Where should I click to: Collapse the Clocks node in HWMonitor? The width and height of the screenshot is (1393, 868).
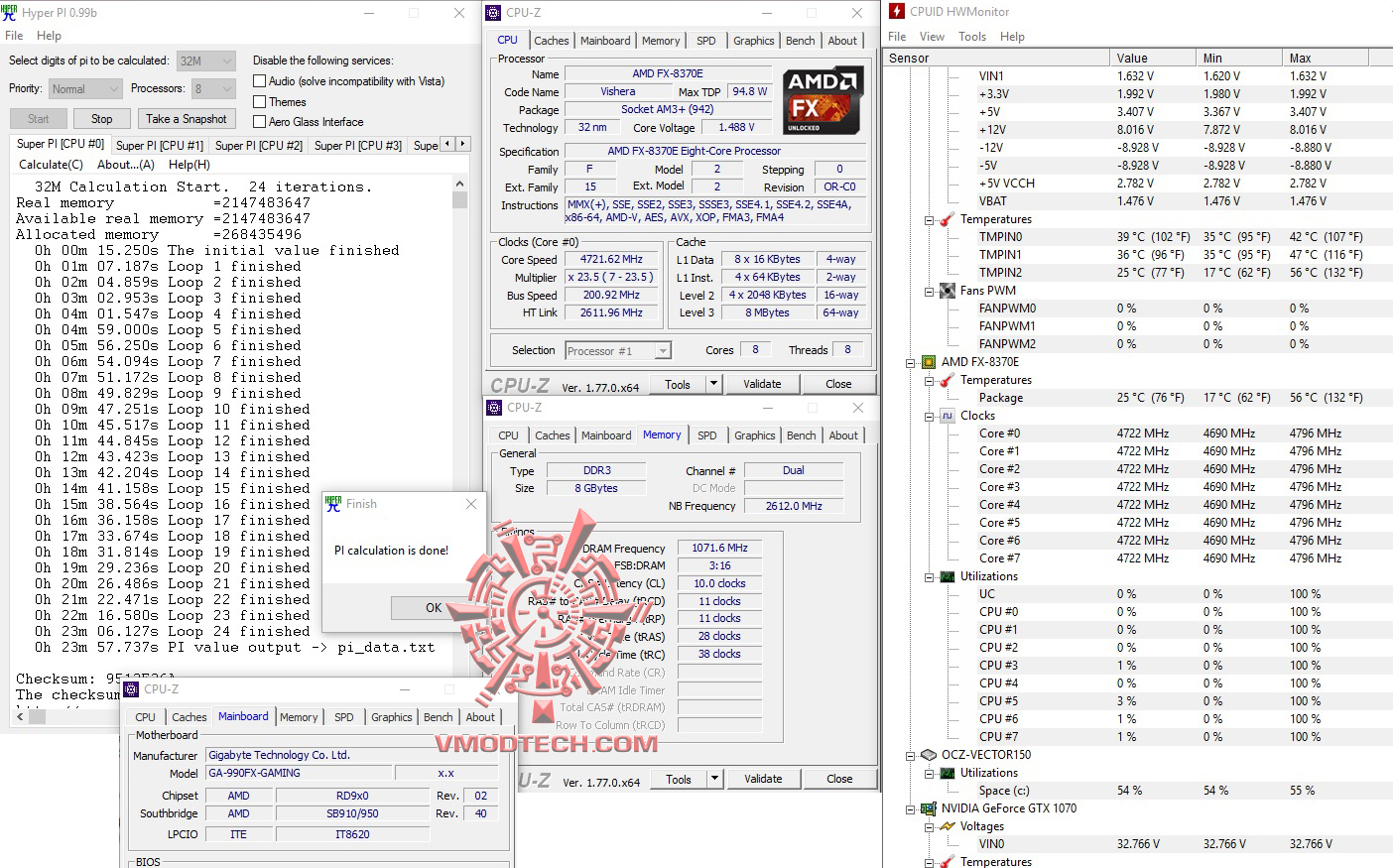pos(930,417)
